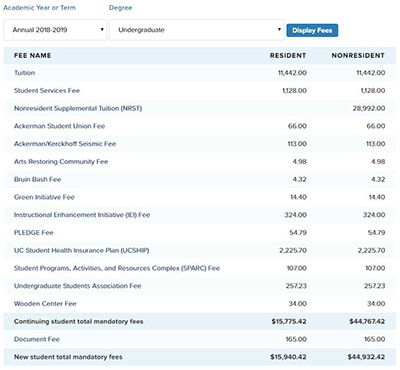Click the Document Fee link
The image size is (400, 370).
[37, 339]
